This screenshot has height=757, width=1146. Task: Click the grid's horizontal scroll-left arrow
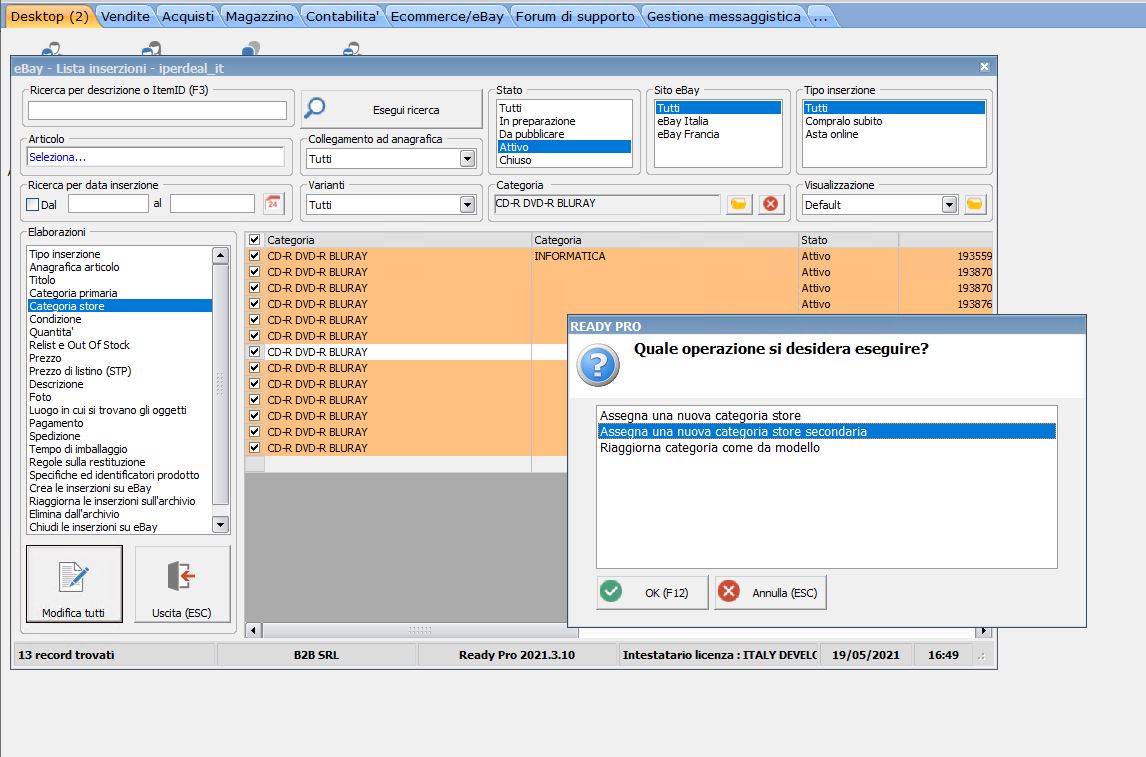(254, 630)
